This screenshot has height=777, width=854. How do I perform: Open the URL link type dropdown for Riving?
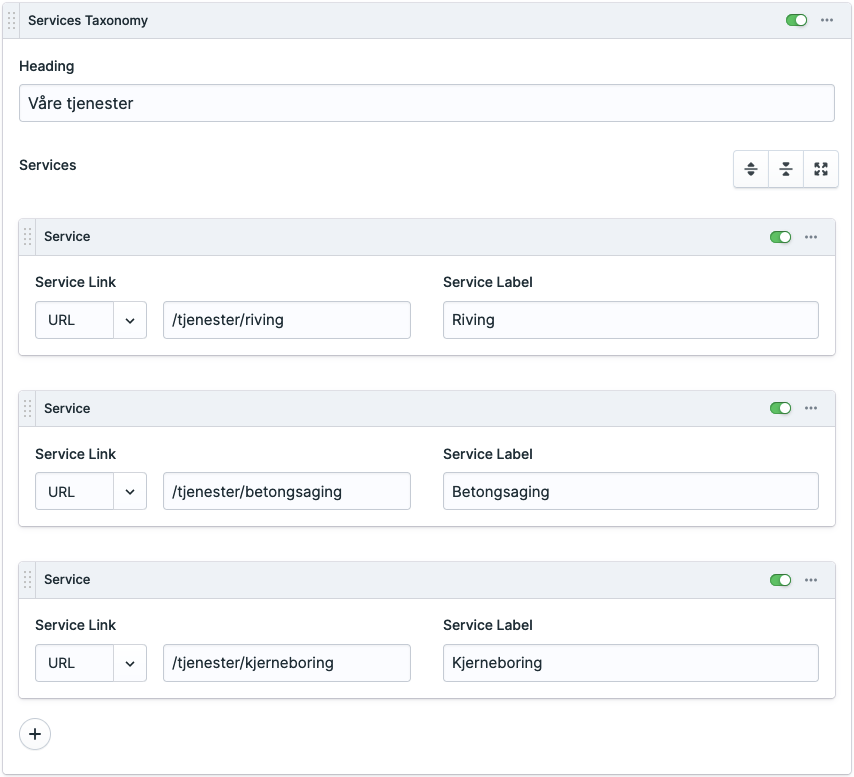click(130, 320)
